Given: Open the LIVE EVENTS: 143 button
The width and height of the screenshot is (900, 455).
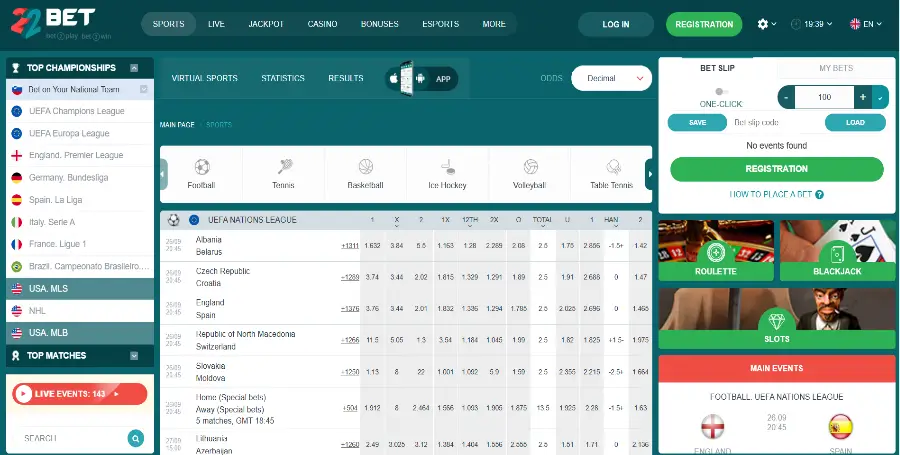Looking at the screenshot, I should click(x=80, y=394).
